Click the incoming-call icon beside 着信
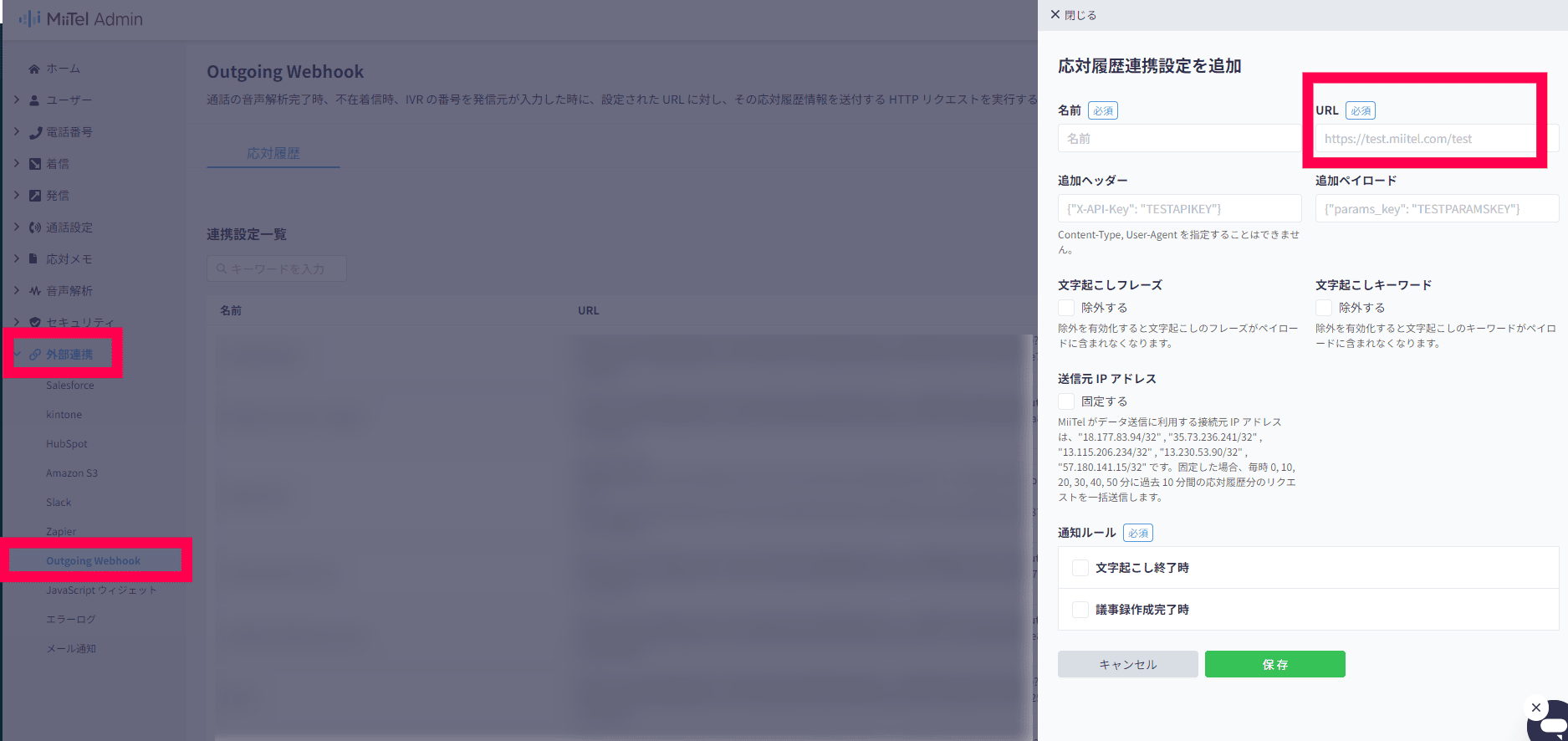The height and width of the screenshot is (741, 1568). point(35,164)
